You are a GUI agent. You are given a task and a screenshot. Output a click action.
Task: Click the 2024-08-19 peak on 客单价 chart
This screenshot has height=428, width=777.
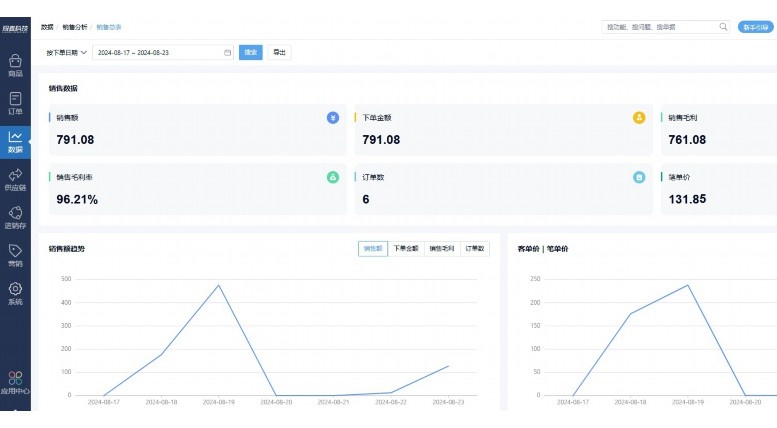(x=687, y=285)
